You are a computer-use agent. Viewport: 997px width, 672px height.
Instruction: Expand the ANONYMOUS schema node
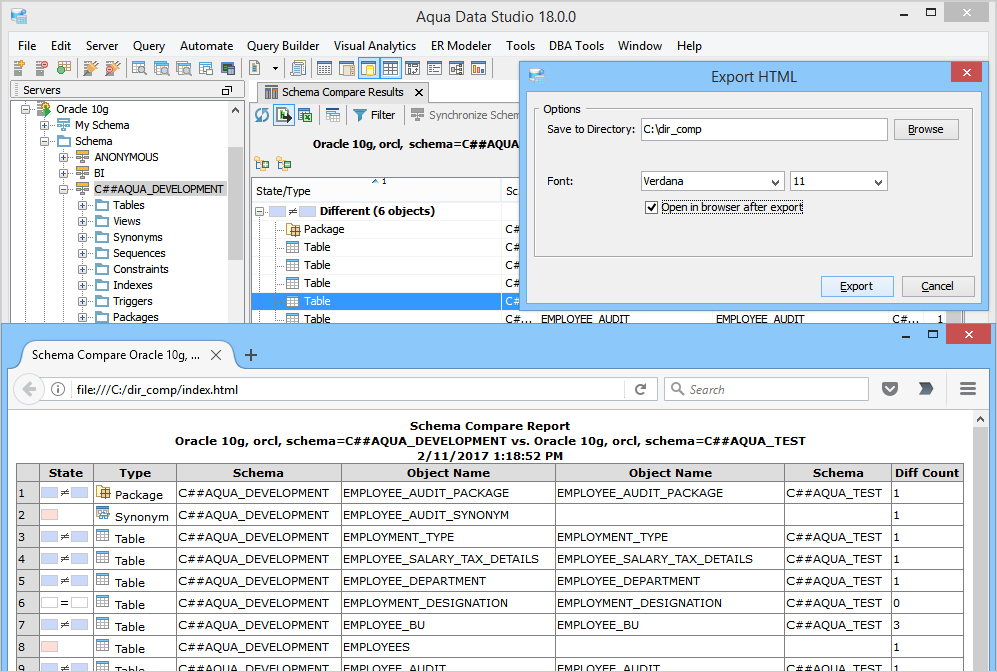point(64,157)
